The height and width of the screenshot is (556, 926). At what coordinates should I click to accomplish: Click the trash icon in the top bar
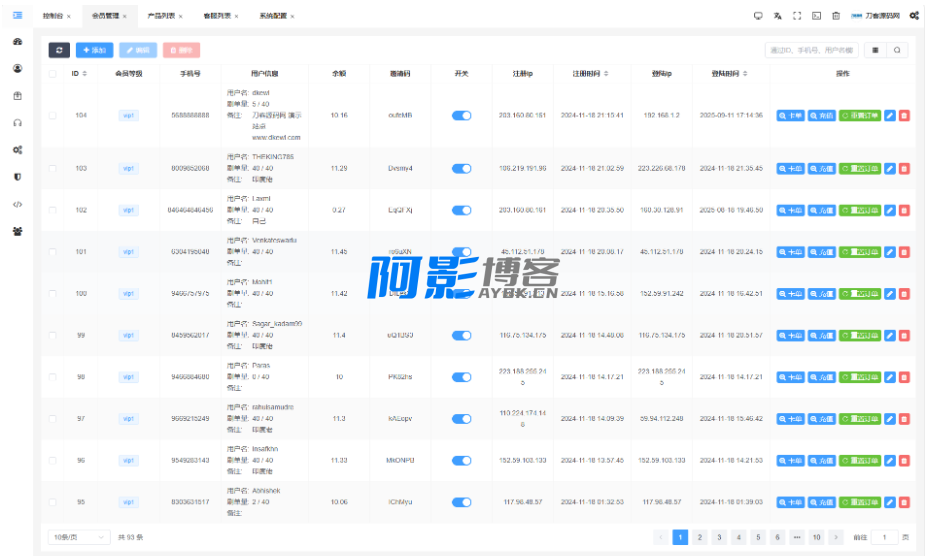(836, 16)
